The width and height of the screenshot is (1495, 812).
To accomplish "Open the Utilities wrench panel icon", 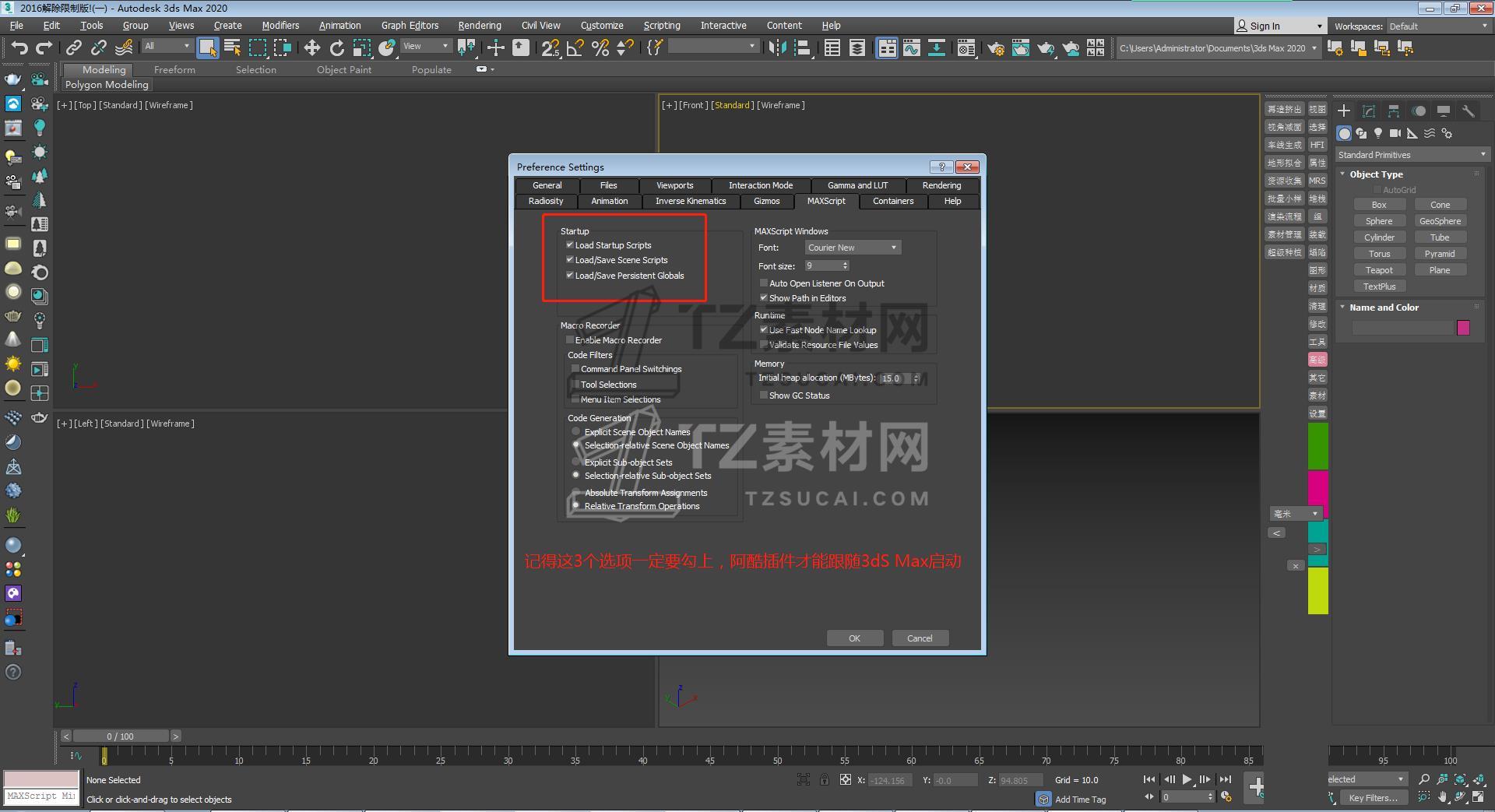I will pos(1469,111).
